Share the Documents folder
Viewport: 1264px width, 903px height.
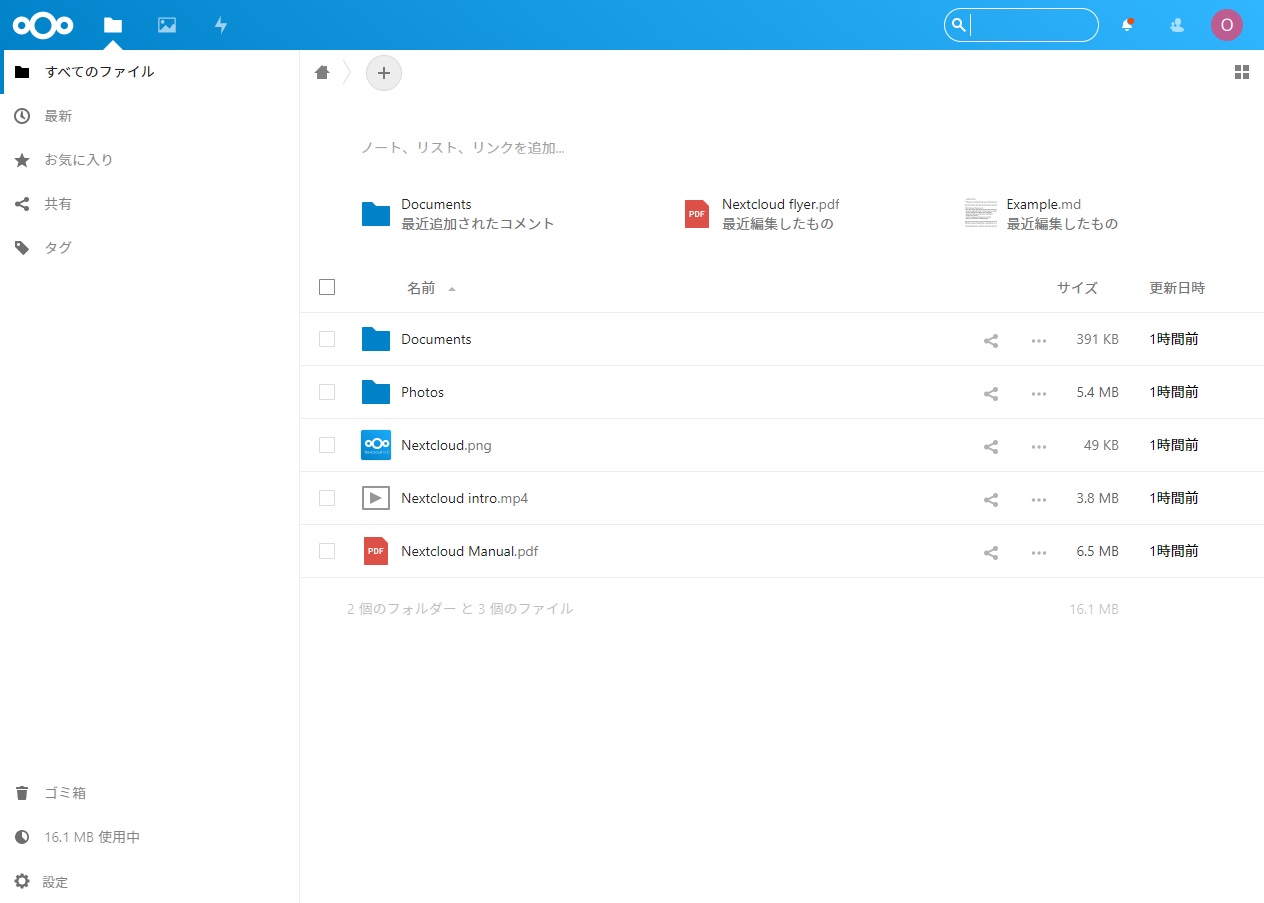[x=991, y=340]
